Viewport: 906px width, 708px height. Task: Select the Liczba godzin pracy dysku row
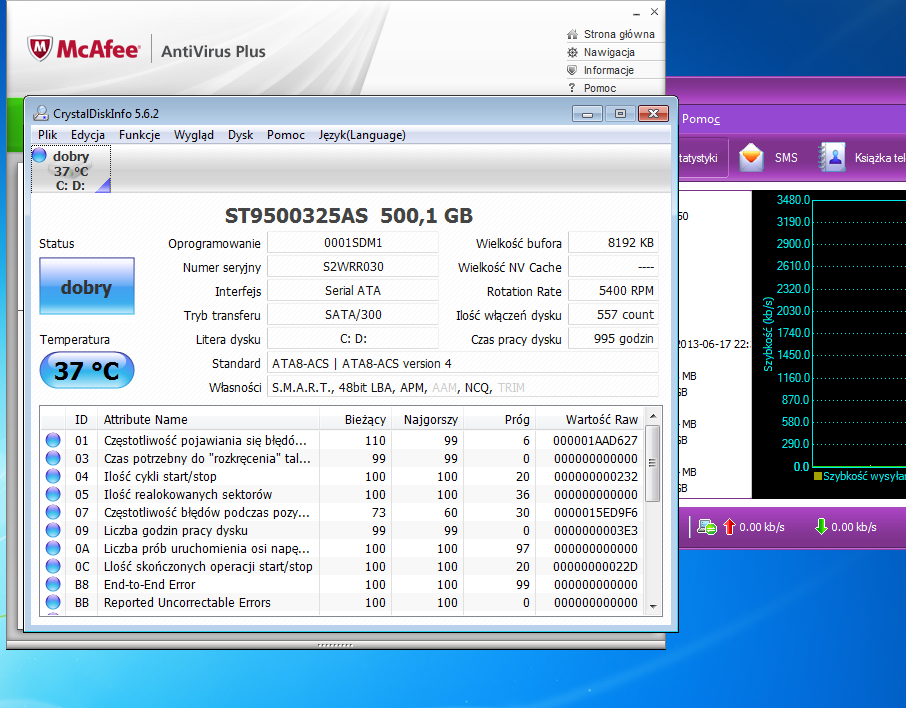(x=342, y=530)
